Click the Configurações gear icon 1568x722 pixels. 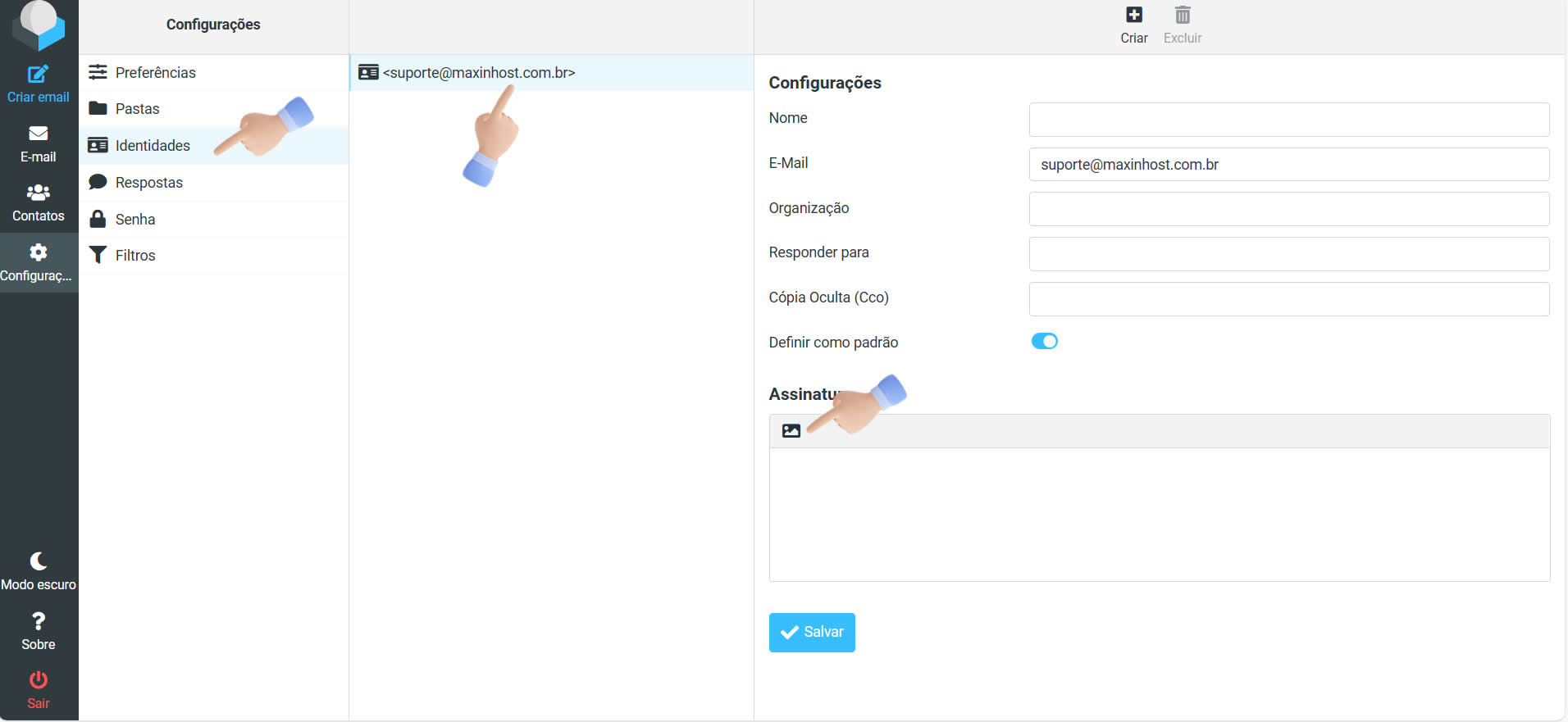38,252
